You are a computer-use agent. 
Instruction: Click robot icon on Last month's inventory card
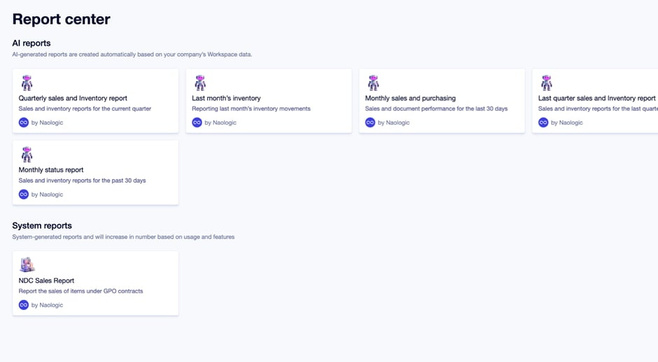coord(200,83)
